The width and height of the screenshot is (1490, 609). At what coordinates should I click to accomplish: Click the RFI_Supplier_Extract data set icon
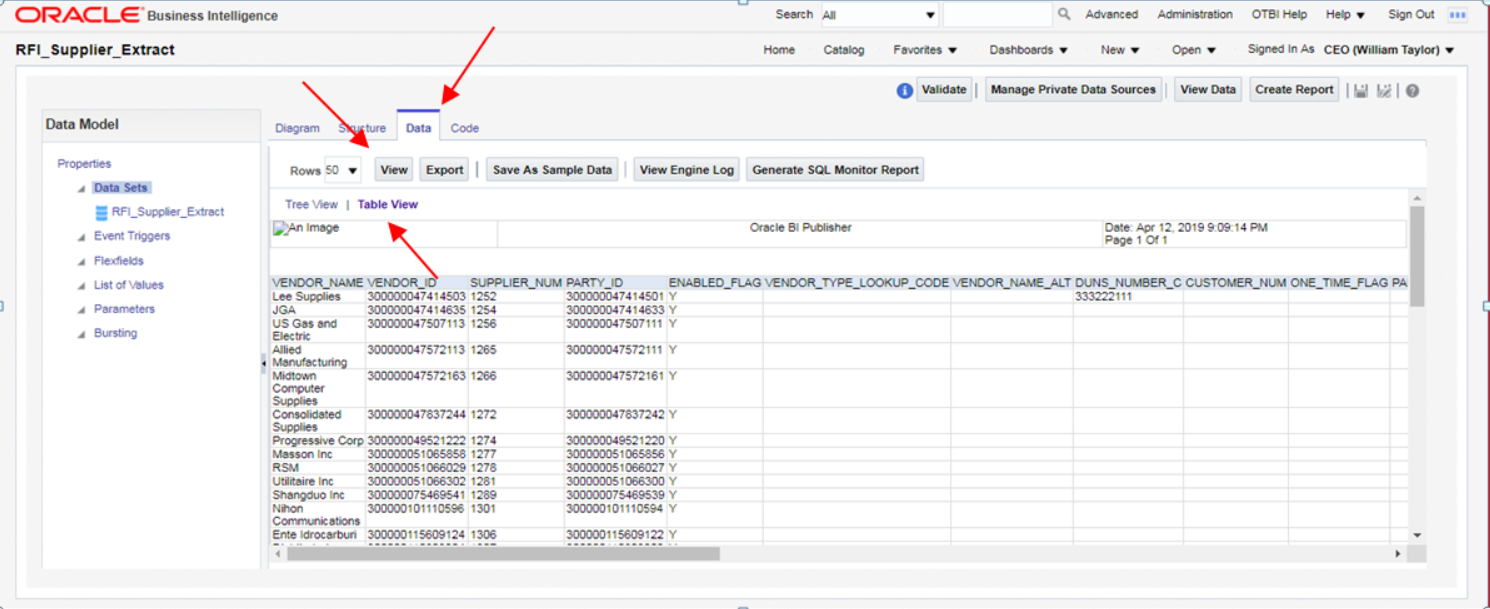101,212
